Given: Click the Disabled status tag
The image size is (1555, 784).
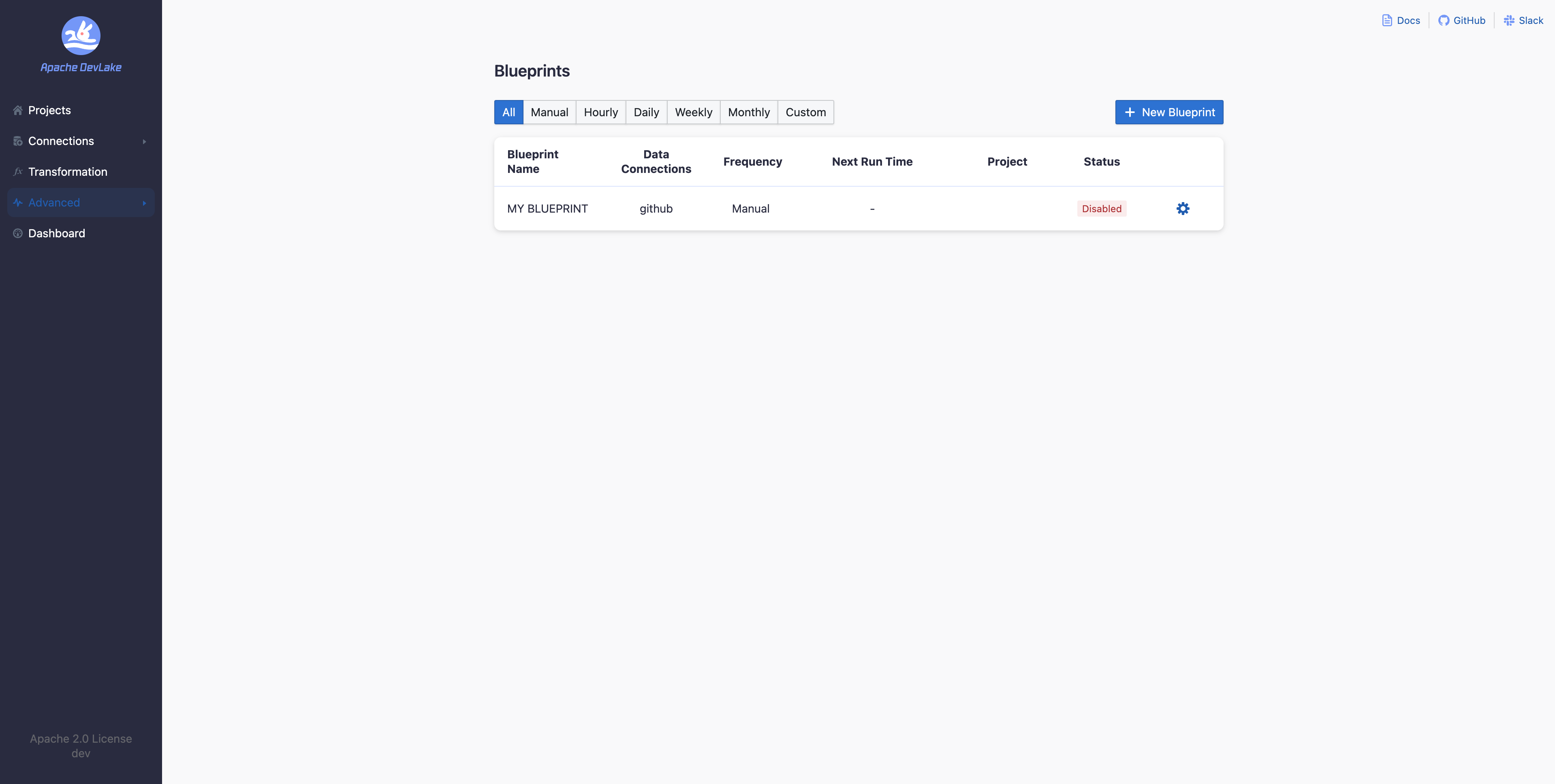Looking at the screenshot, I should point(1101,209).
